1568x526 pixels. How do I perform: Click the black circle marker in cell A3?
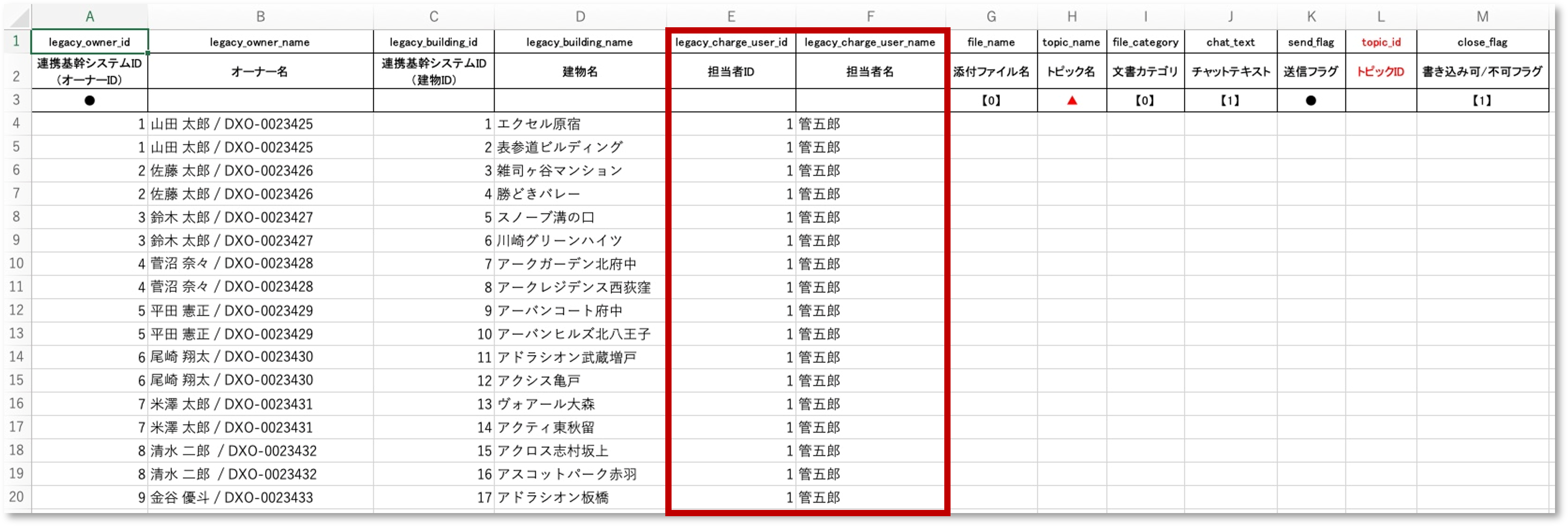click(x=89, y=101)
